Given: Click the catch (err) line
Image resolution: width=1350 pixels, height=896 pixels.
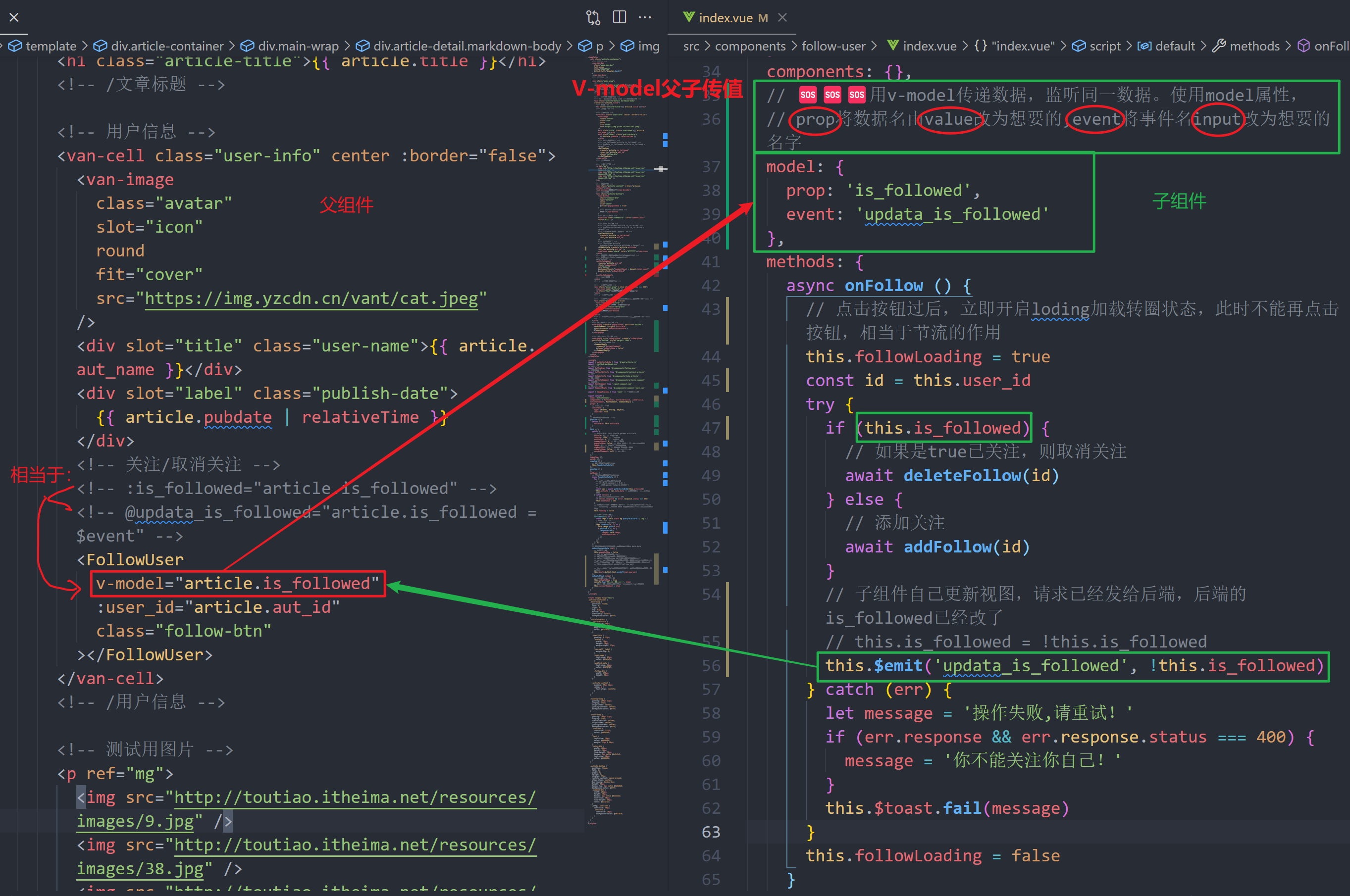Looking at the screenshot, I should tap(879, 690).
